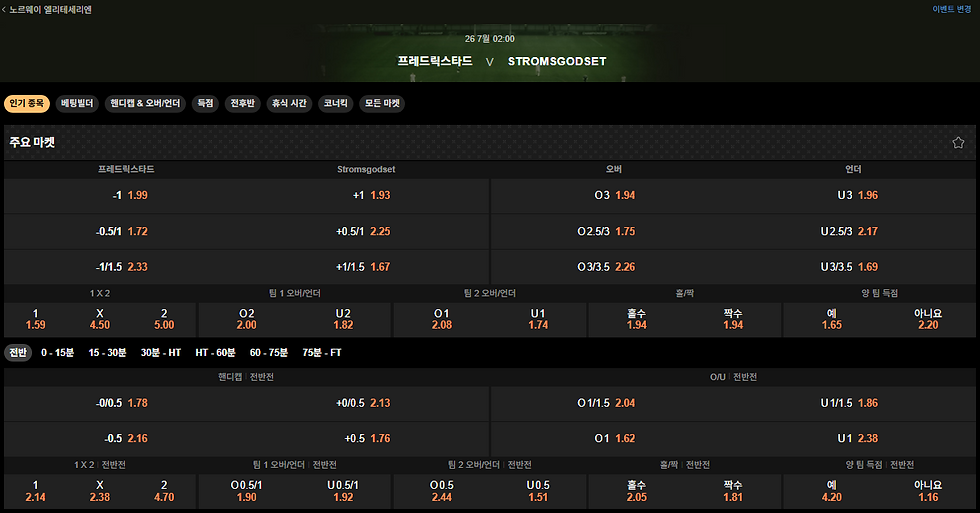
Task: Switch to the 베팅빌더 tab
Action: pyautogui.click(x=78, y=103)
